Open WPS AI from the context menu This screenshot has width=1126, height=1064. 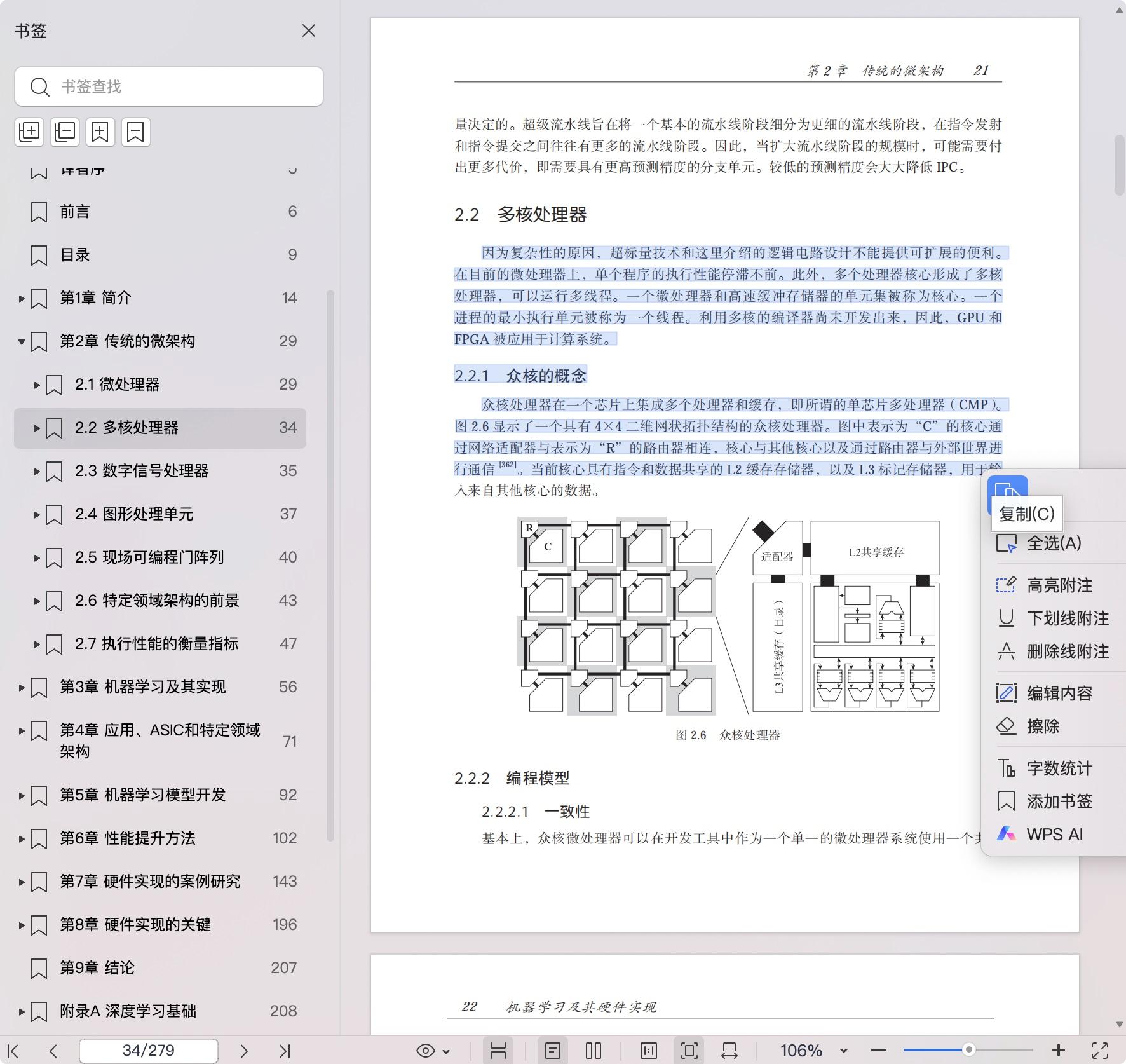click(x=1054, y=835)
